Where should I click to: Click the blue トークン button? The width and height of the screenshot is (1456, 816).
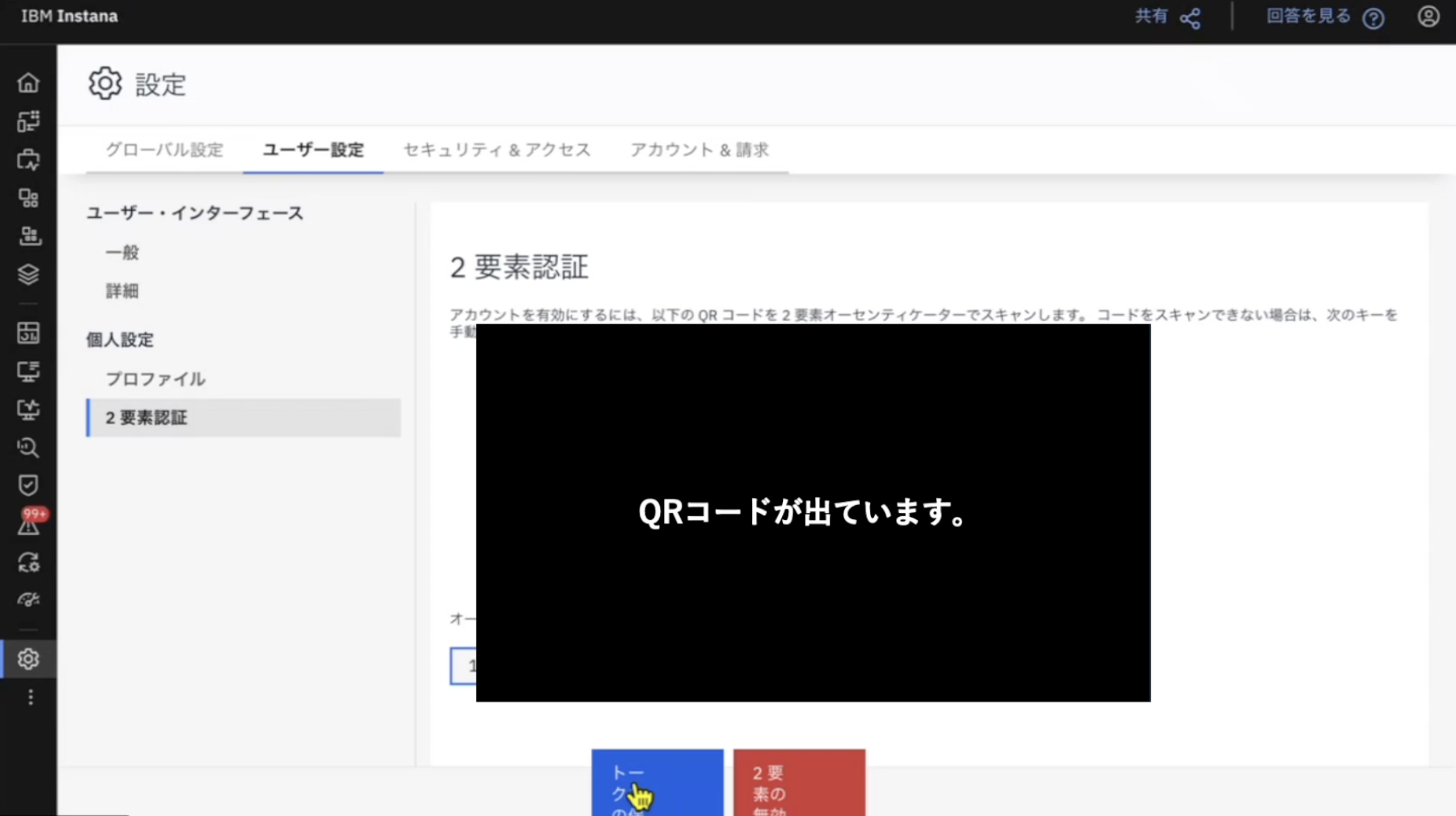[x=657, y=783]
